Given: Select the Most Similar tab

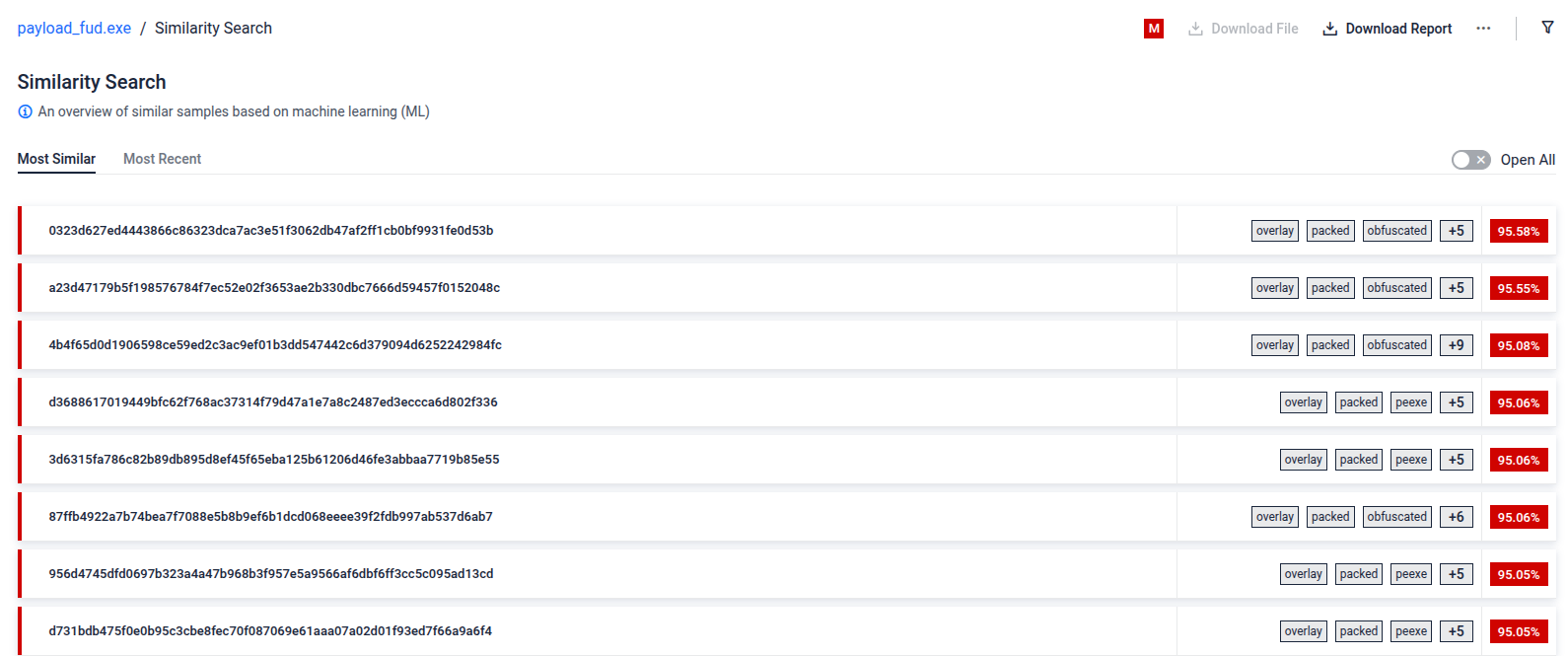Looking at the screenshot, I should click(56, 159).
